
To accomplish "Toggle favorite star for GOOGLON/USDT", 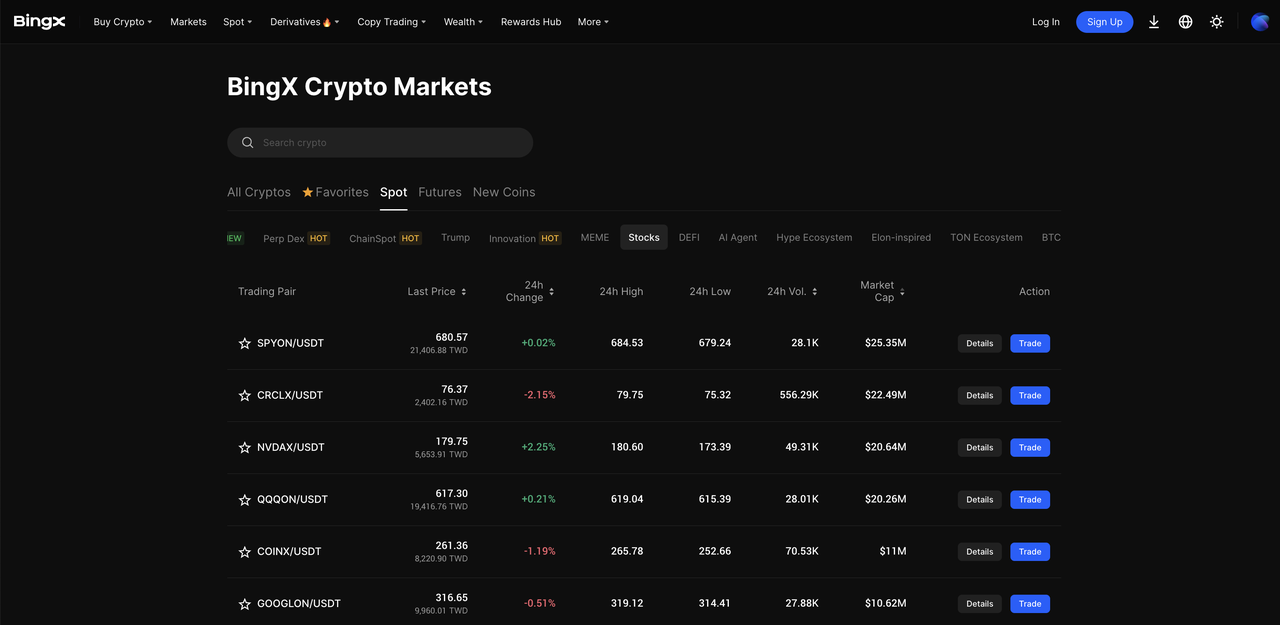I will point(245,604).
